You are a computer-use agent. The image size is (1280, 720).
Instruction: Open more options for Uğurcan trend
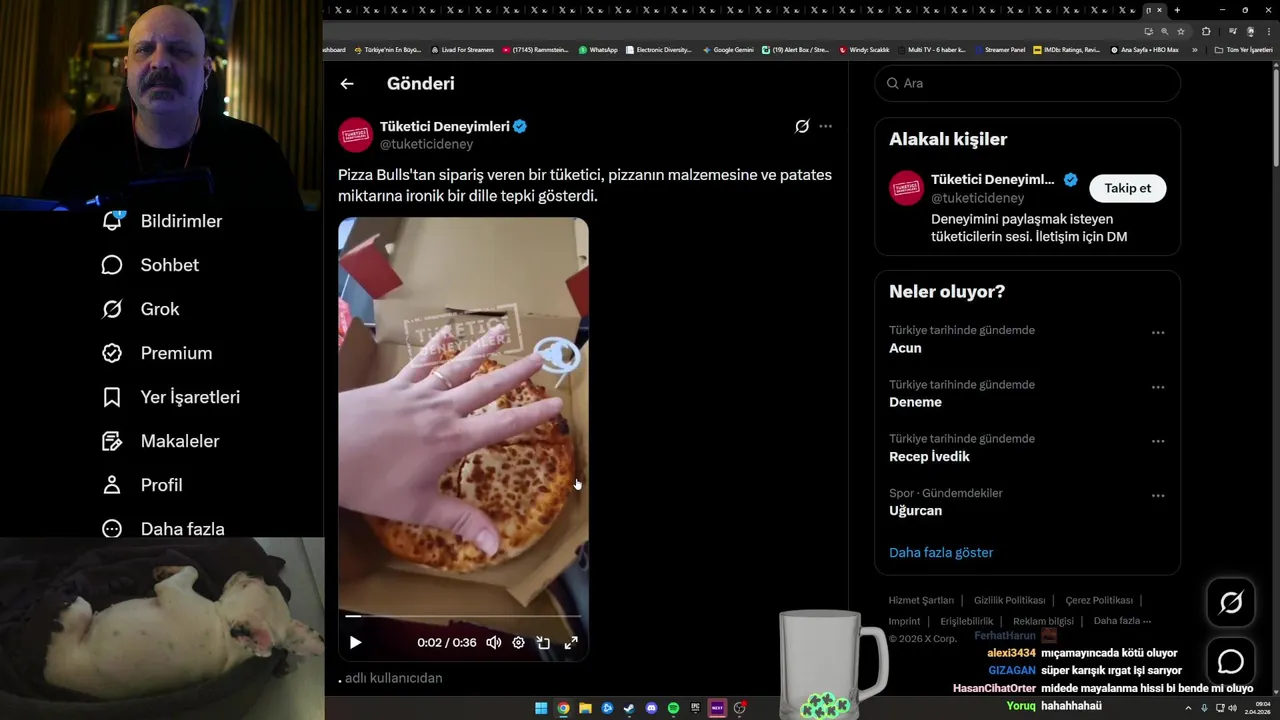(x=1158, y=495)
